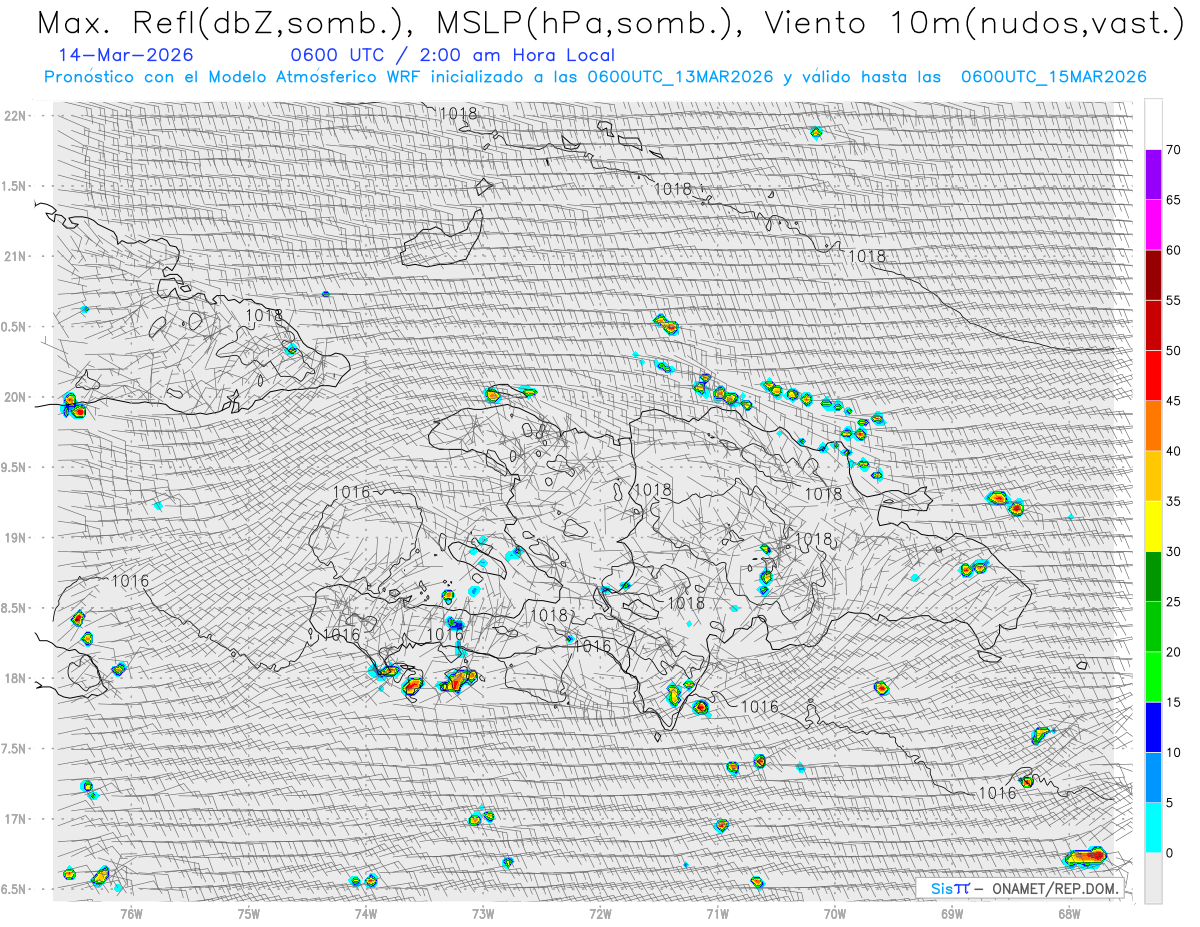
Task: Click the 76W longitude axis label
Action: pos(131,912)
